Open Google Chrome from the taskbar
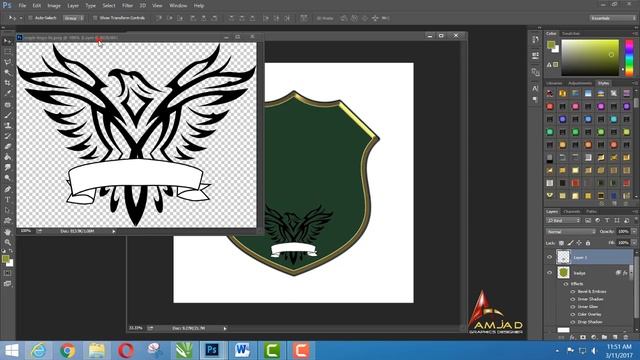 (x=68, y=350)
